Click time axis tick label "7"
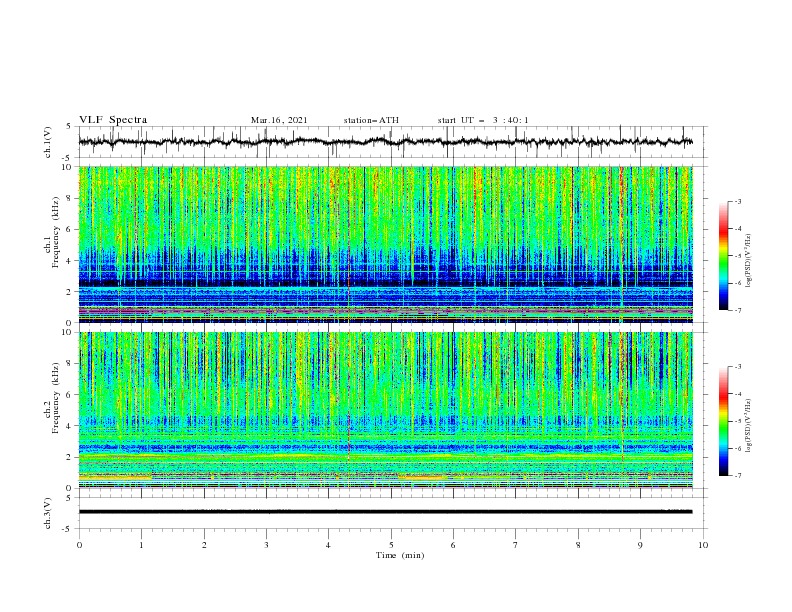The image size is (792, 612). 516,545
